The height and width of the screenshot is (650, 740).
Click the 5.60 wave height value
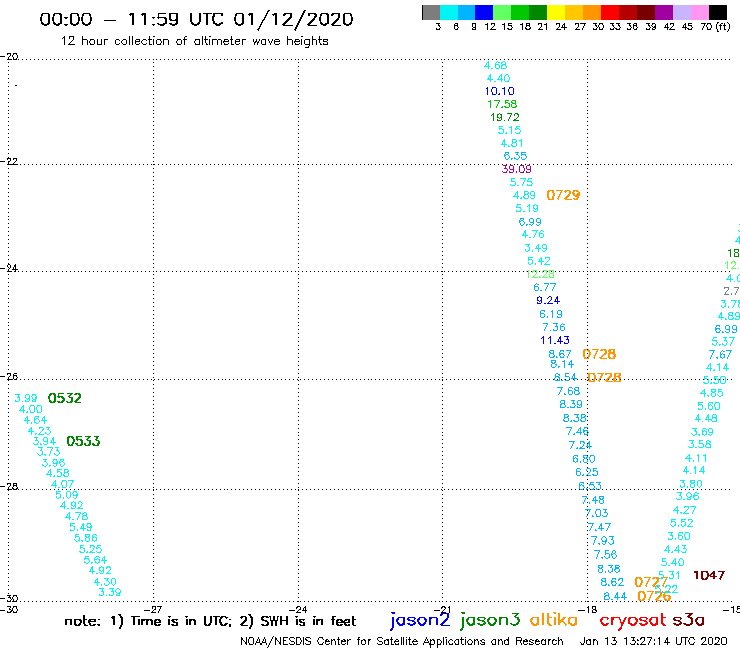[709, 406]
